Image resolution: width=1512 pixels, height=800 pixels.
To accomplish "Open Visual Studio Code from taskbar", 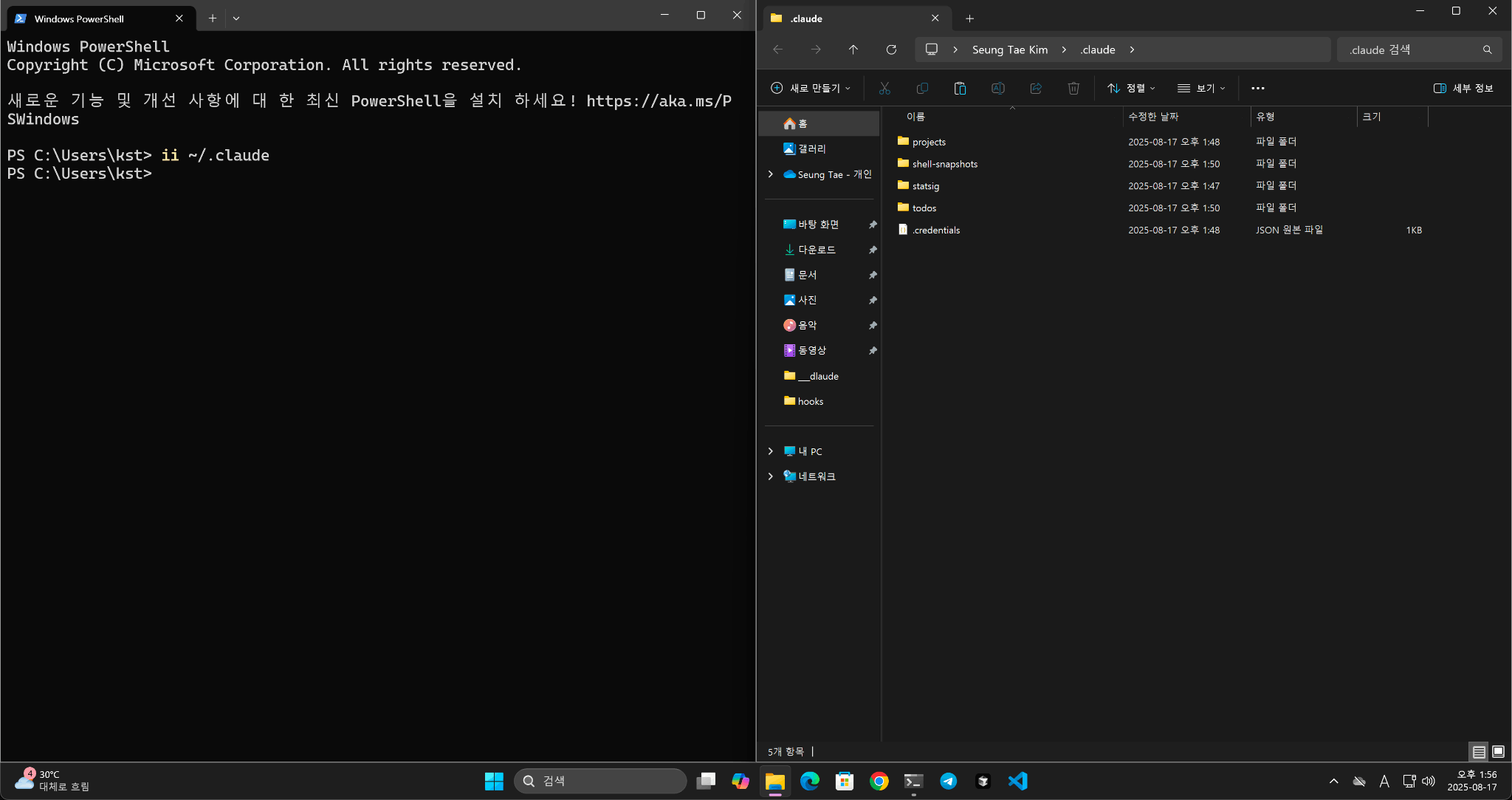I will pyautogui.click(x=1018, y=781).
